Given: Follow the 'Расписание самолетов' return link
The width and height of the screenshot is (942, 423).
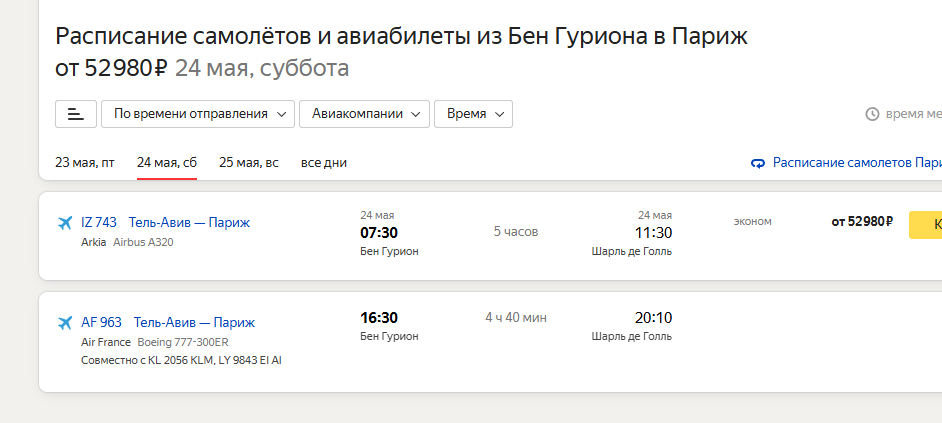Looking at the screenshot, I should (857, 163).
